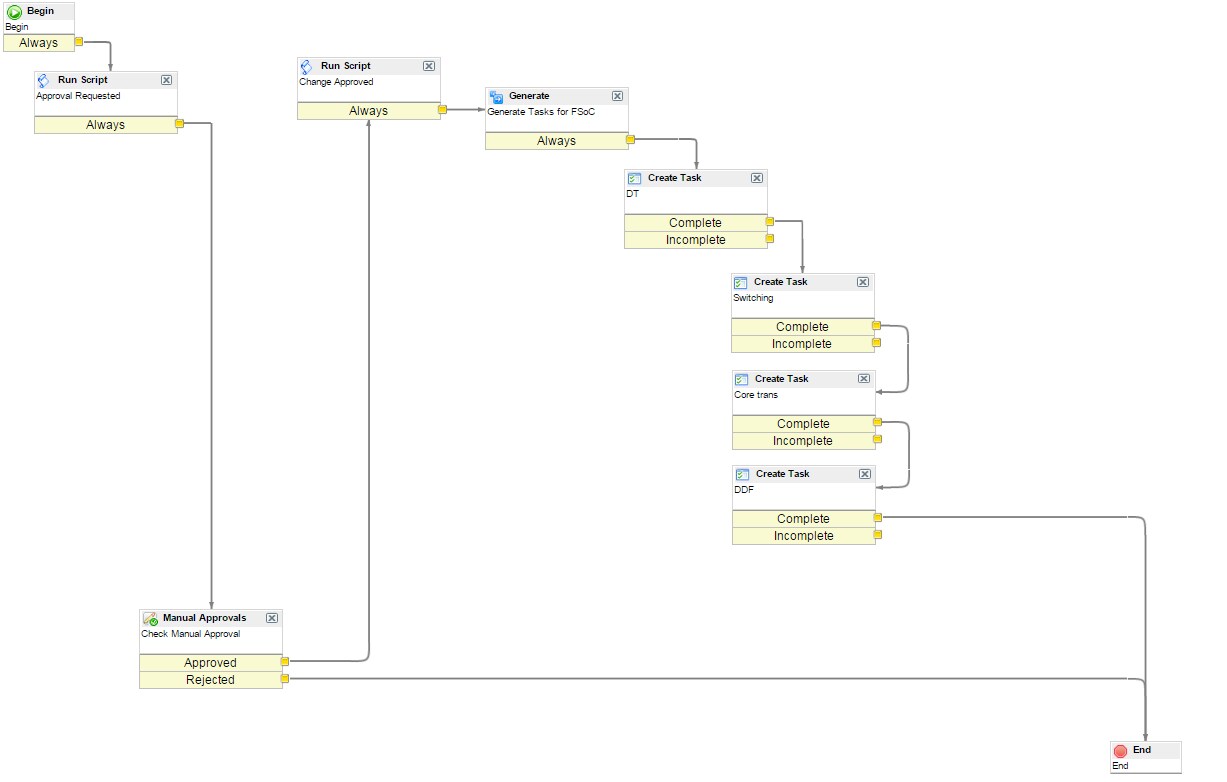Click the yellow port on Begin's Always transition
The height and width of the screenshot is (782, 1227).
[78, 42]
